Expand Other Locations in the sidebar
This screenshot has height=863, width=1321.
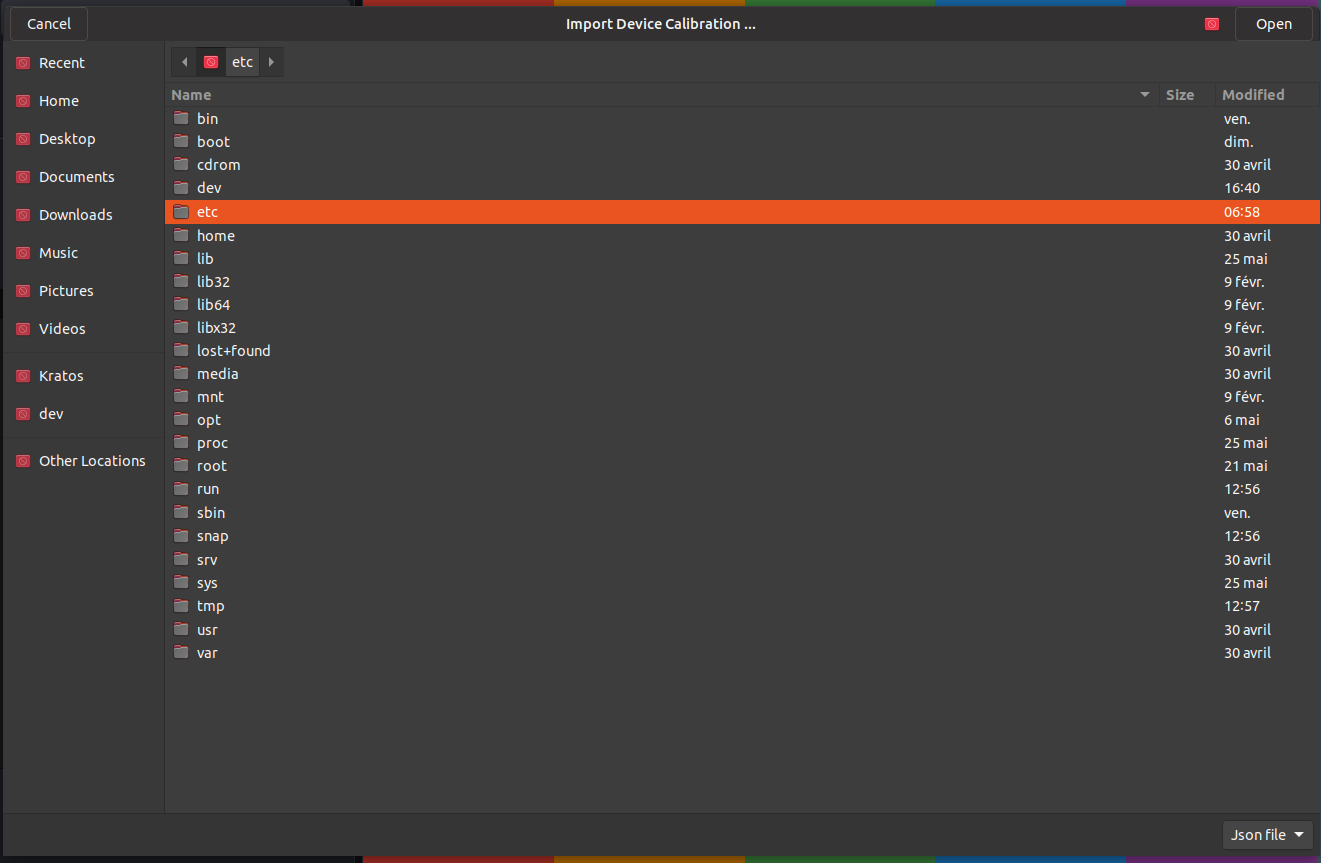(92, 460)
